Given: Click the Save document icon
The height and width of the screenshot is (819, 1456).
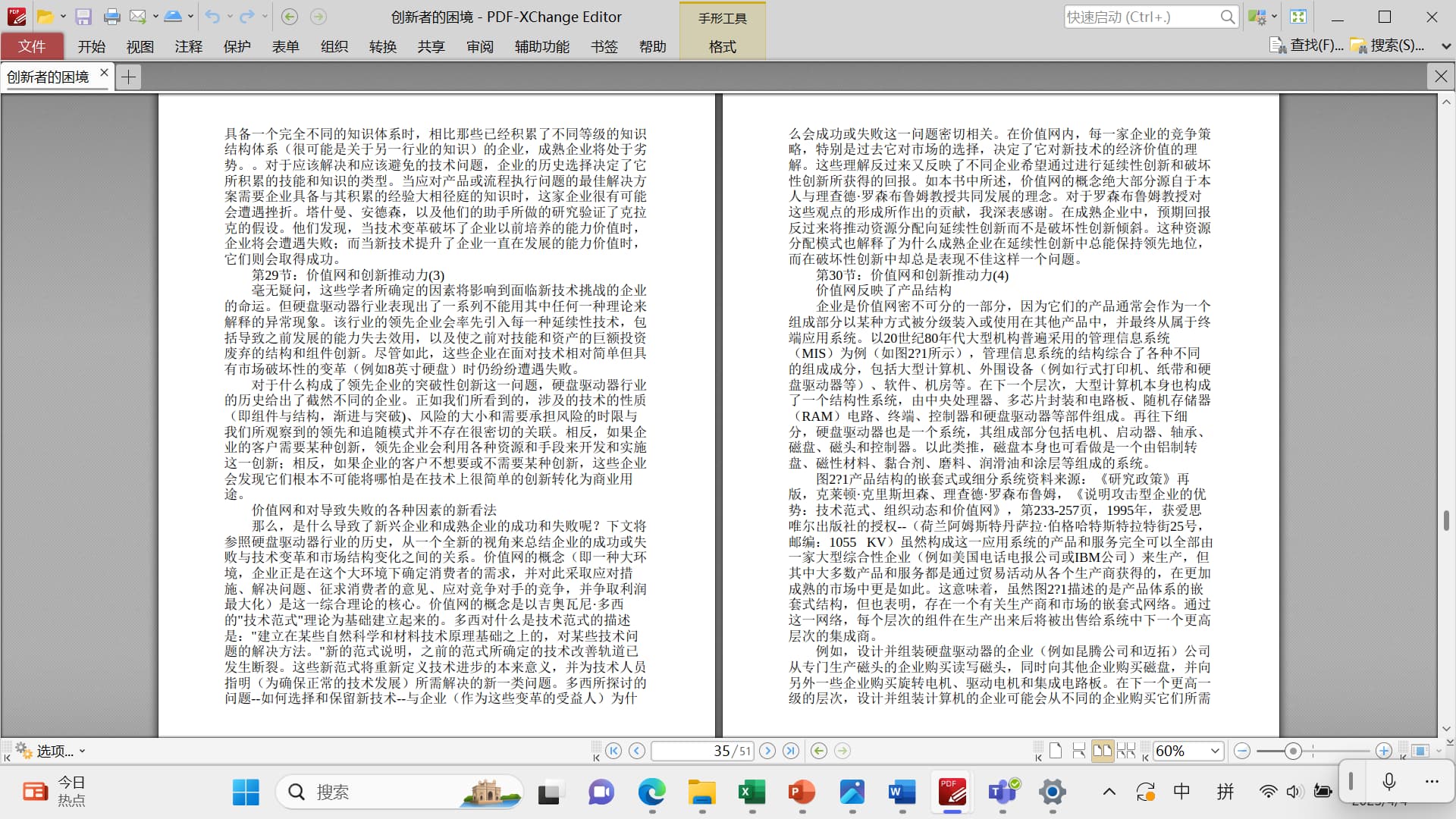Looking at the screenshot, I should point(83,17).
